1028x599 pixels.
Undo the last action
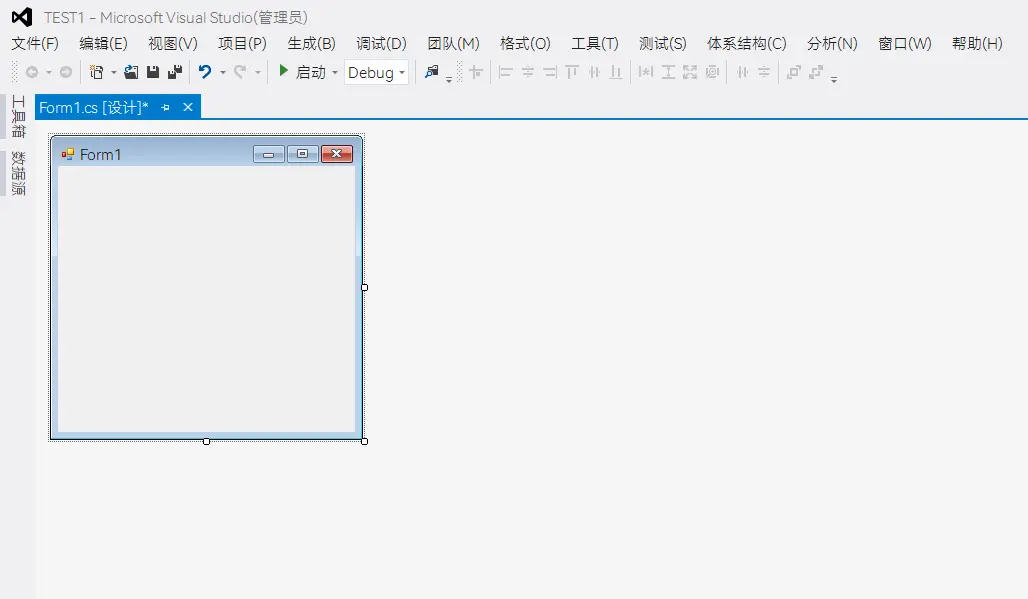[205, 72]
